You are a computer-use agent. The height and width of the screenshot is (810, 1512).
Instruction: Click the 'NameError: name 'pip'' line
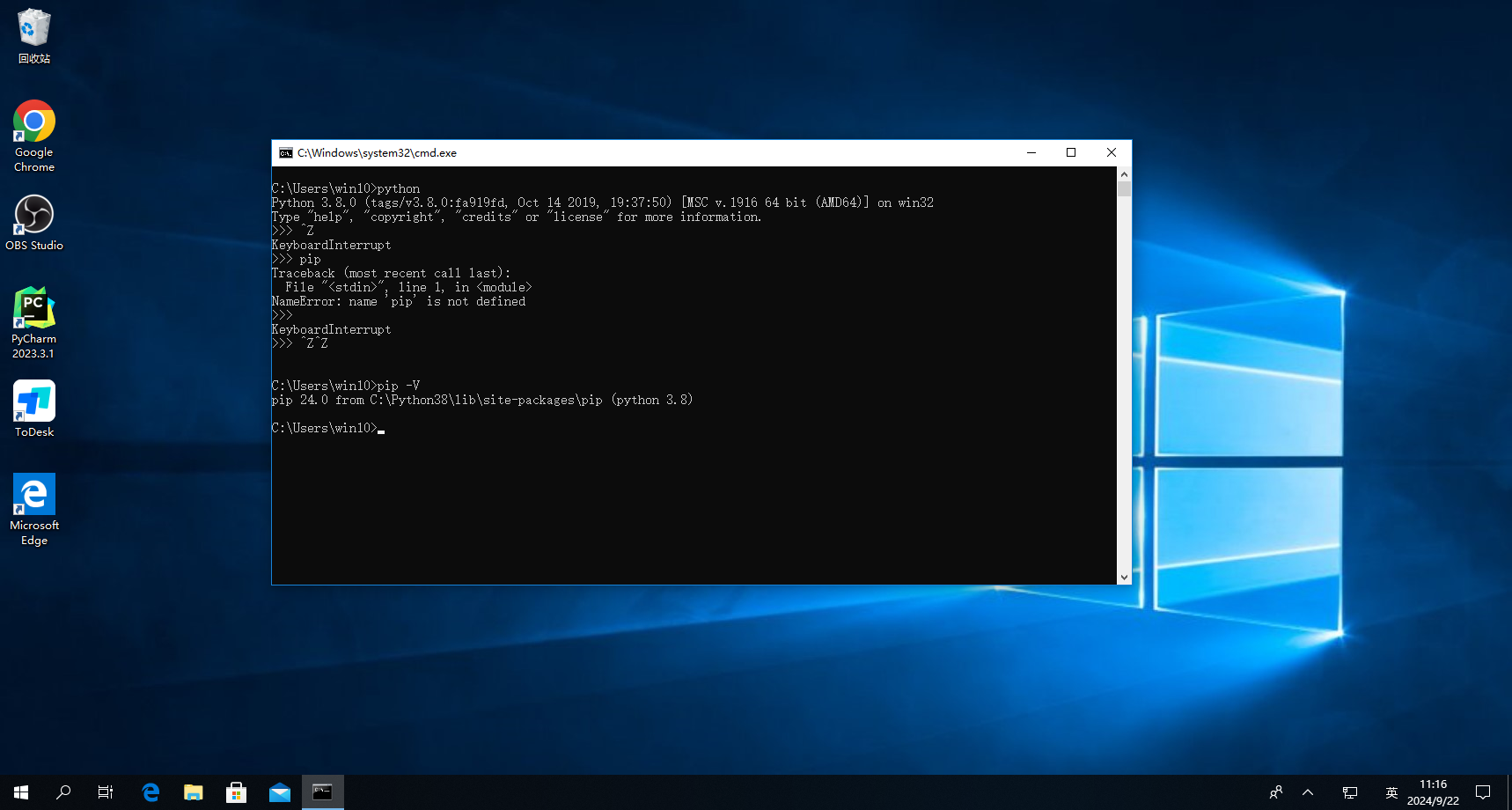coord(399,301)
